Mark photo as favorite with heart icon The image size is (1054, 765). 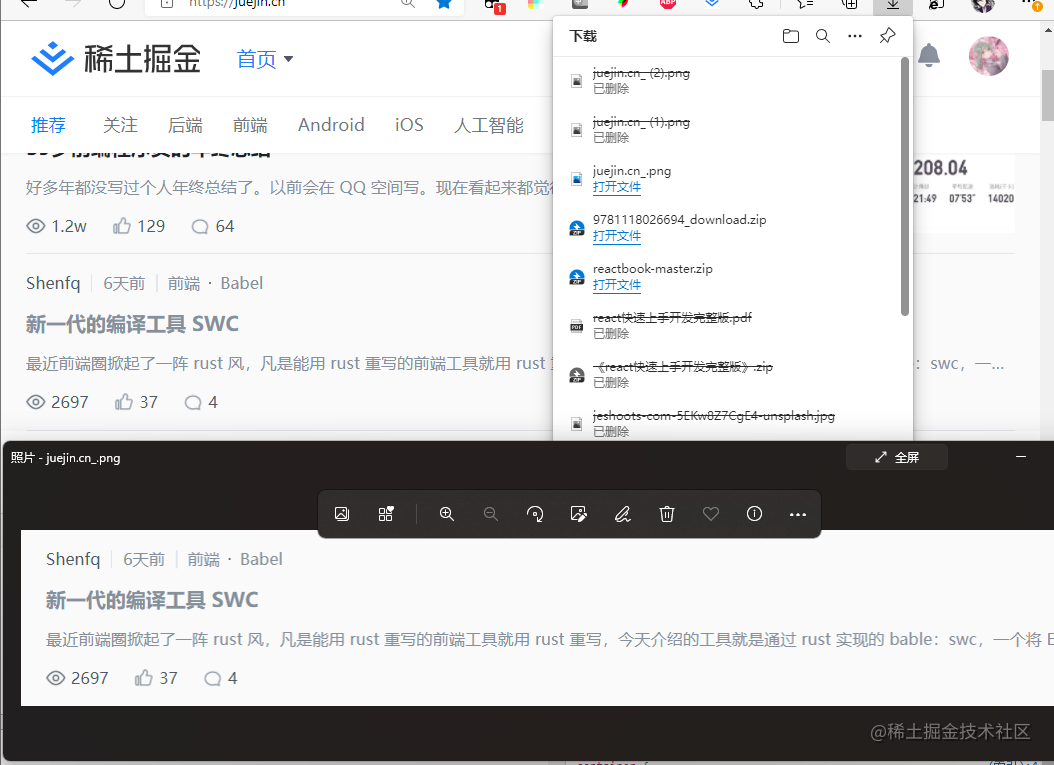[711, 514]
